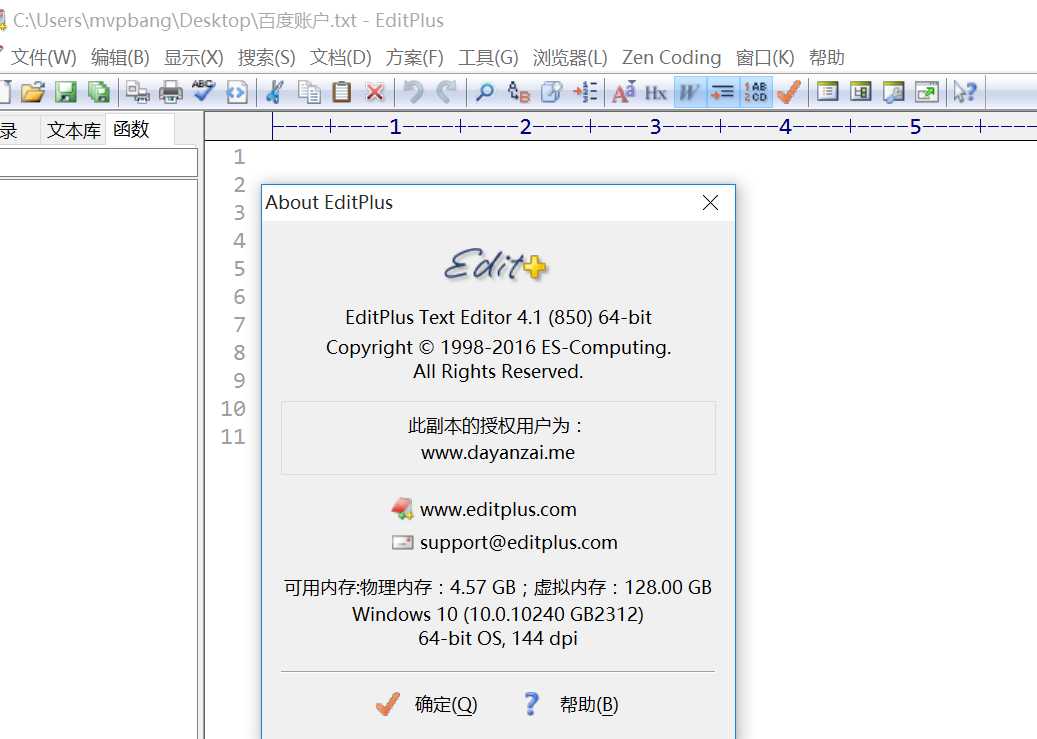Image resolution: width=1037 pixels, height=739 pixels.
Task: Click the Save All toolbar icon
Action: [99, 92]
